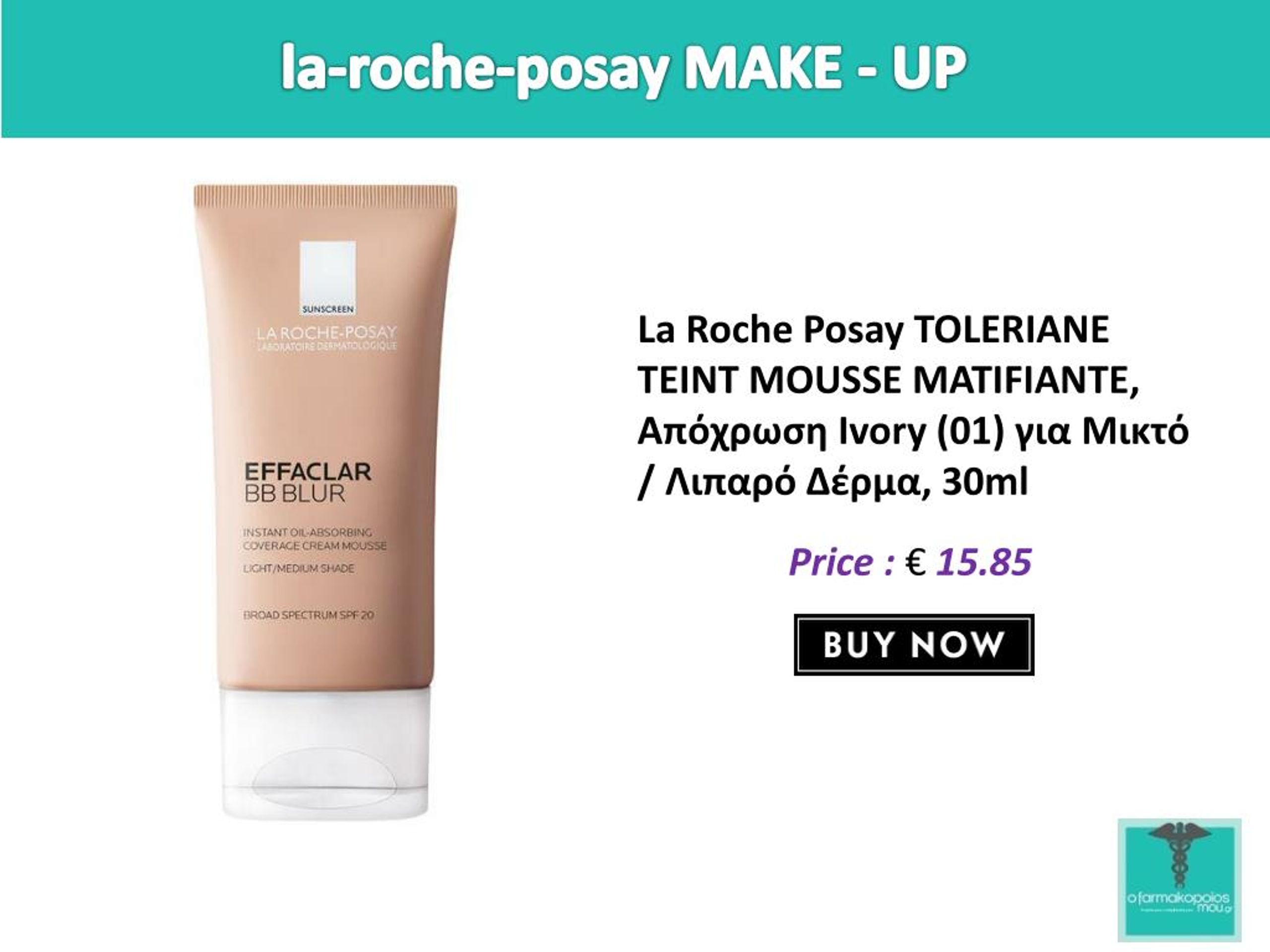Open the ofarmakopoiosmou logo at bottom corner
The width and height of the screenshot is (1270, 952).
tap(1180, 880)
